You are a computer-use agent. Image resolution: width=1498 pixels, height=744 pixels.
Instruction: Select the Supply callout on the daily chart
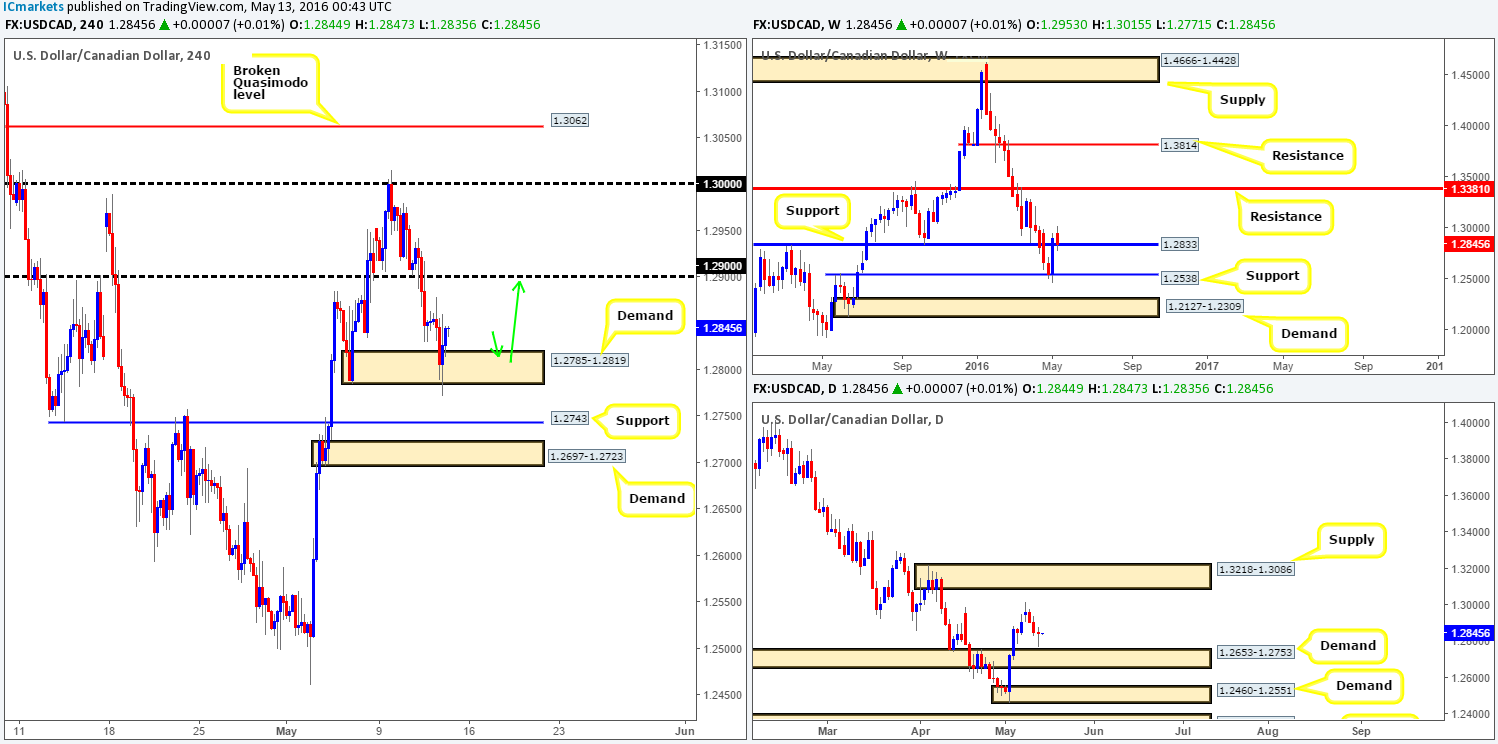pyautogui.click(x=1352, y=540)
